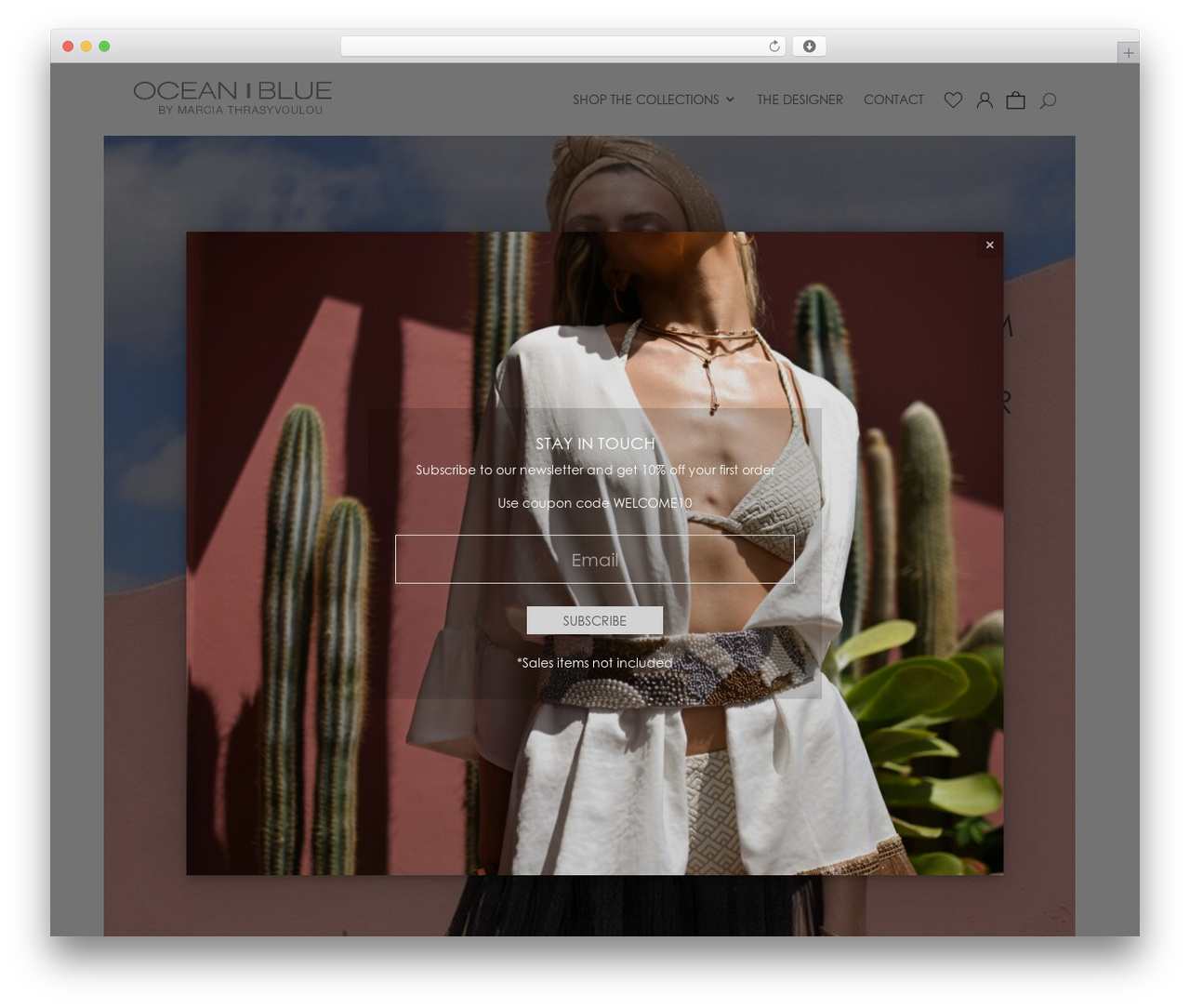Click the browser address bar
Viewport: 1190px width, 1008px height.
562,46
